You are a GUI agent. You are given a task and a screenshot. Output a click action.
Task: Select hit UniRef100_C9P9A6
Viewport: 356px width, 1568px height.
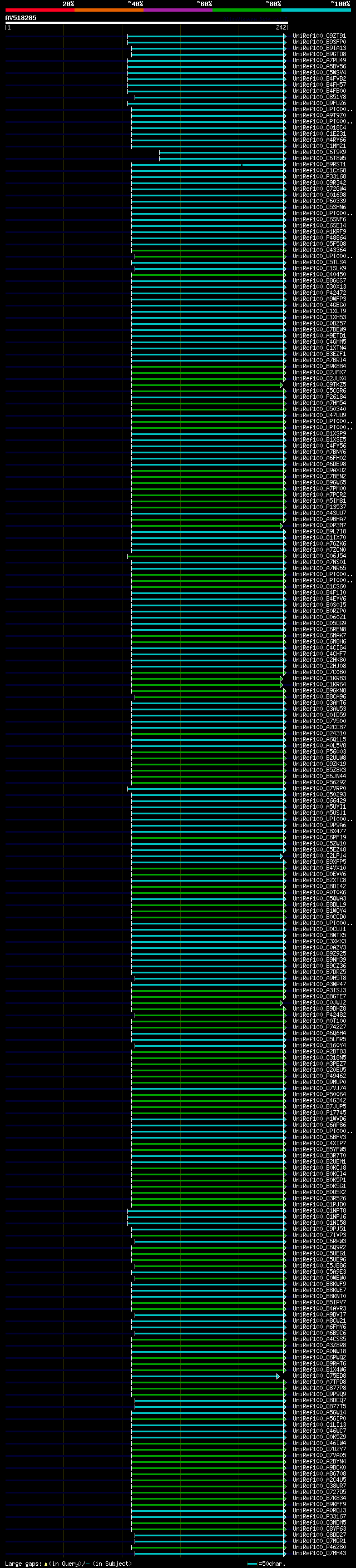pyautogui.click(x=319, y=825)
